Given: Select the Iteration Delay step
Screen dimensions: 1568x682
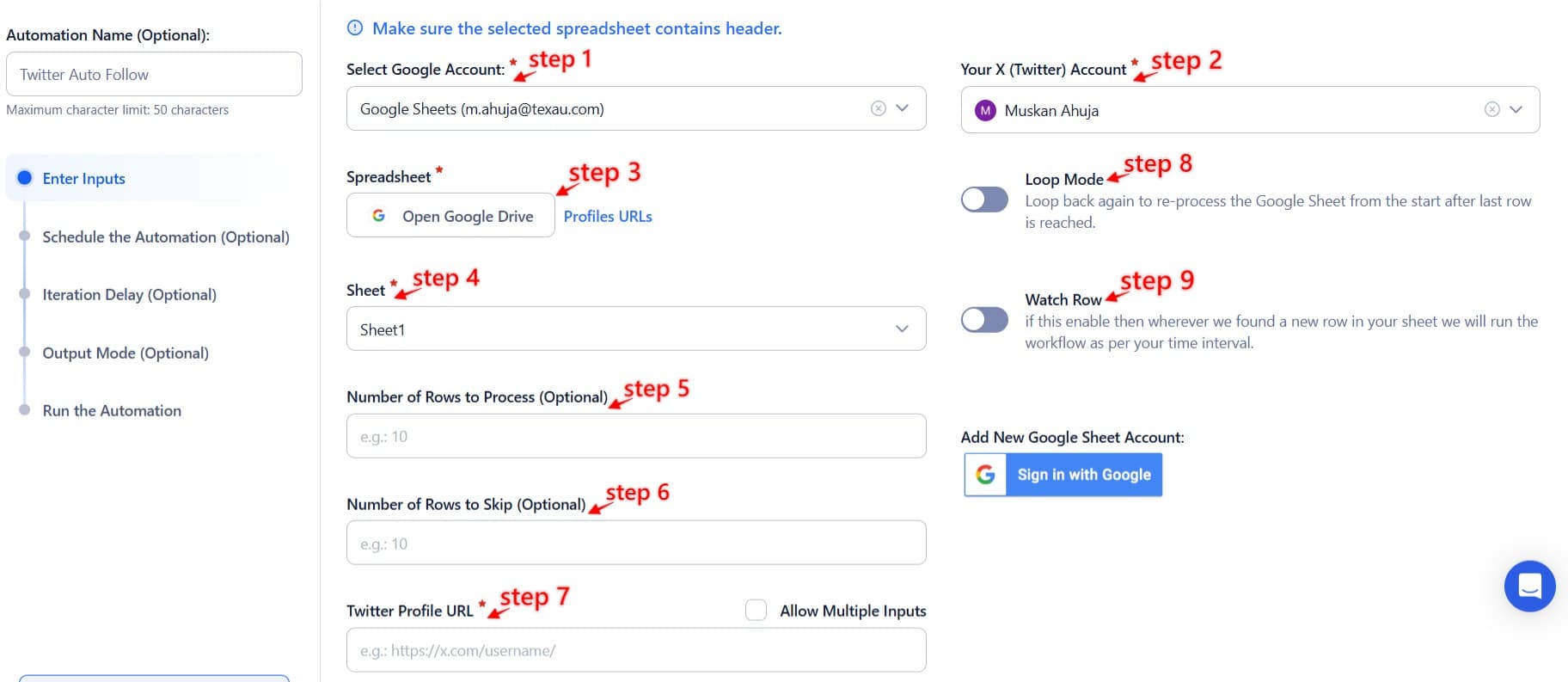Looking at the screenshot, I should click(129, 294).
